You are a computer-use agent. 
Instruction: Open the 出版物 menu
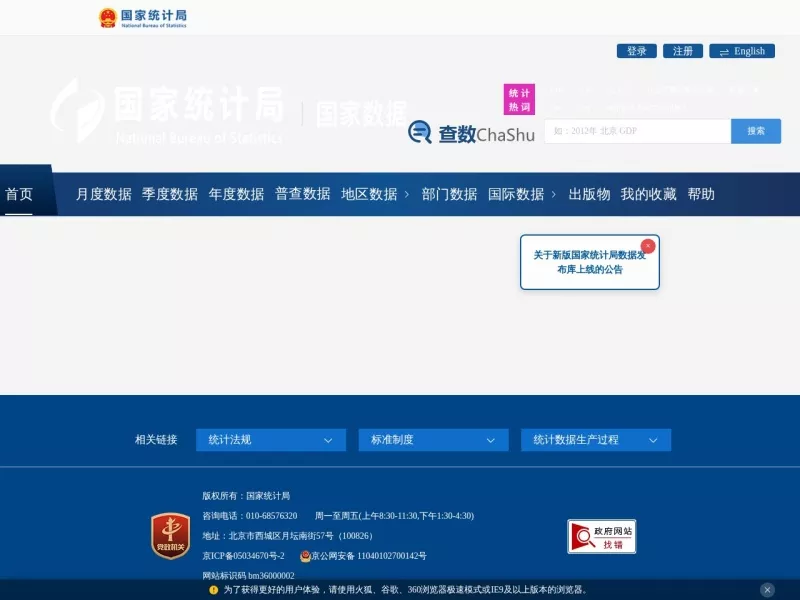point(589,194)
